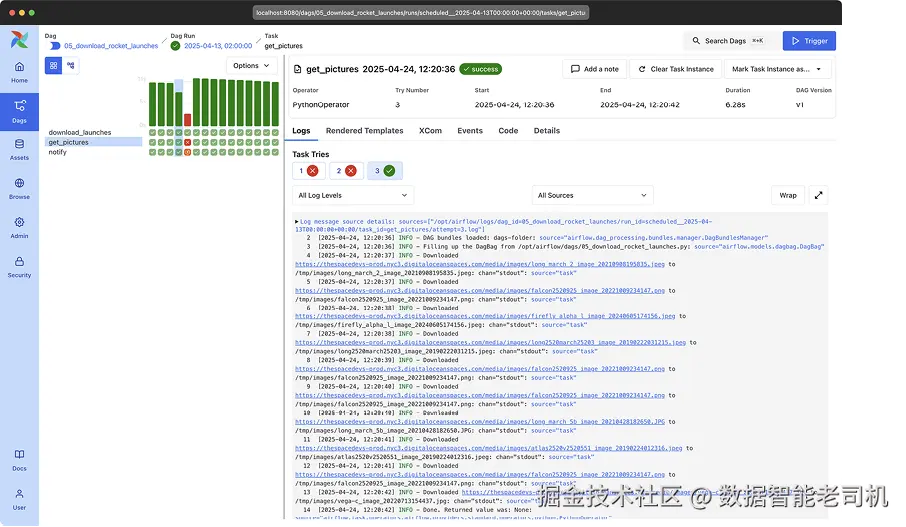Open the long_march_5b image log URL
This screenshot has height=527, width=906.
tap(480, 422)
